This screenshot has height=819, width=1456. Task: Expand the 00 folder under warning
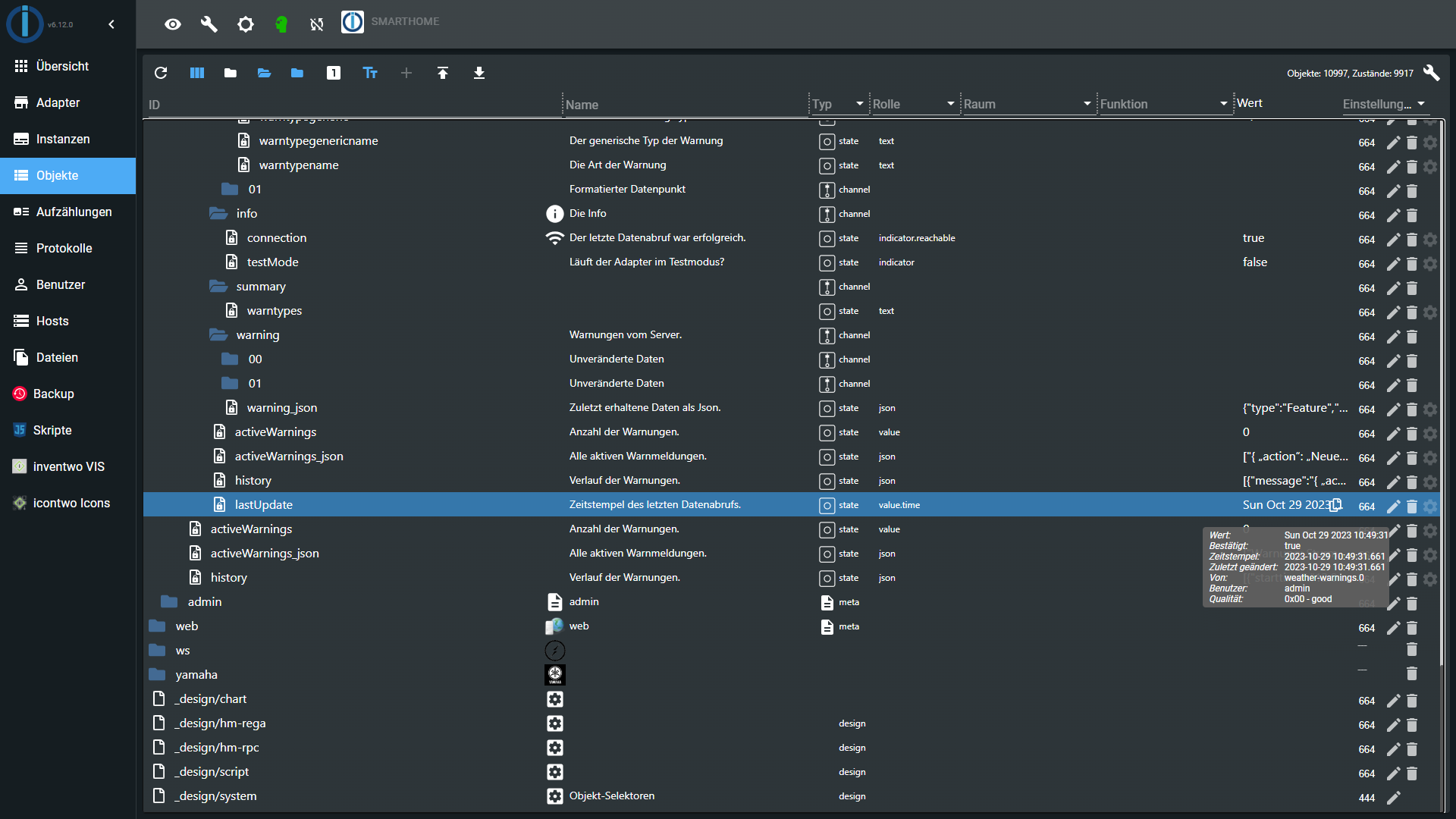point(230,359)
